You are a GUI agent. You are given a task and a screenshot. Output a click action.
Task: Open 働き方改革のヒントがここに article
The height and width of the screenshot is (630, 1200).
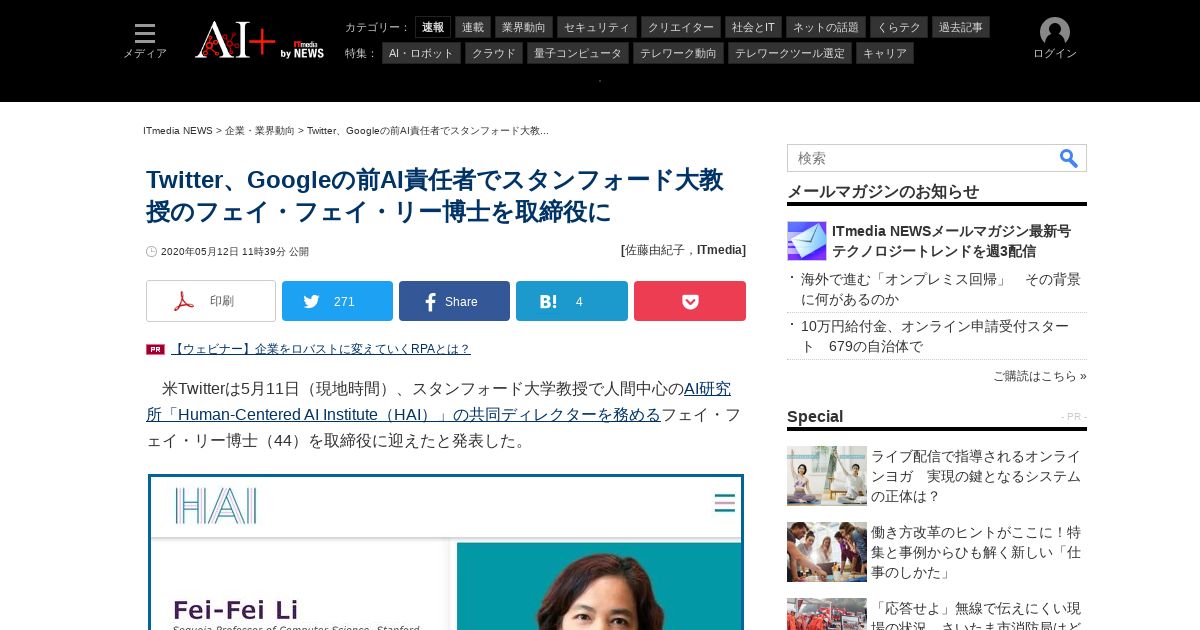point(976,552)
